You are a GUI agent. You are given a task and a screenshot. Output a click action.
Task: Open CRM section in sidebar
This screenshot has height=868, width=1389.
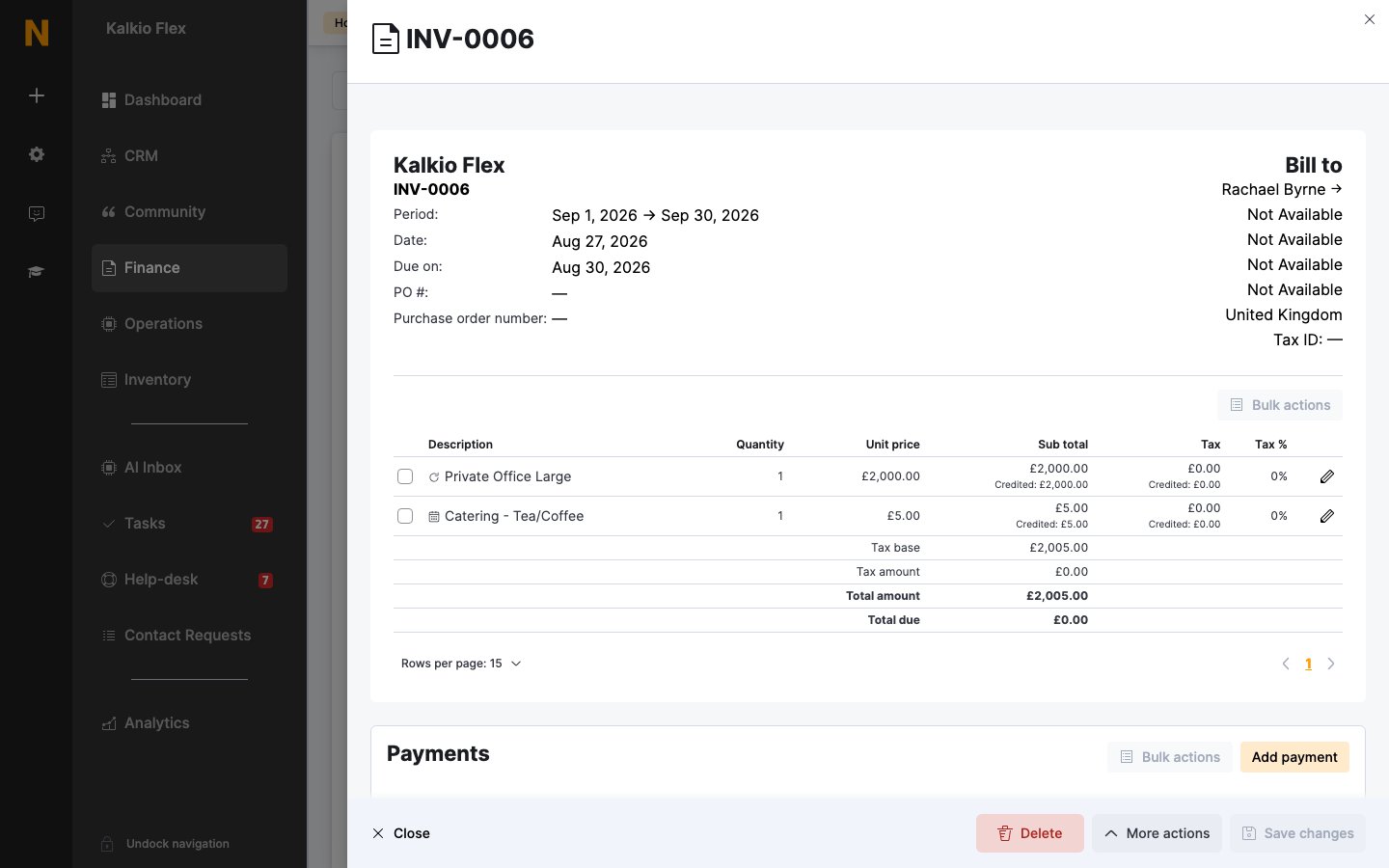[189, 156]
